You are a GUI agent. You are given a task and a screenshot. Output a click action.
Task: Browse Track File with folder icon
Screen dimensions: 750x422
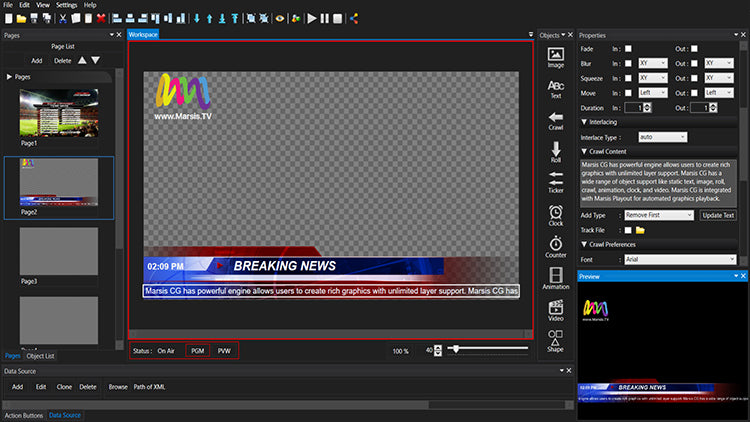639,230
